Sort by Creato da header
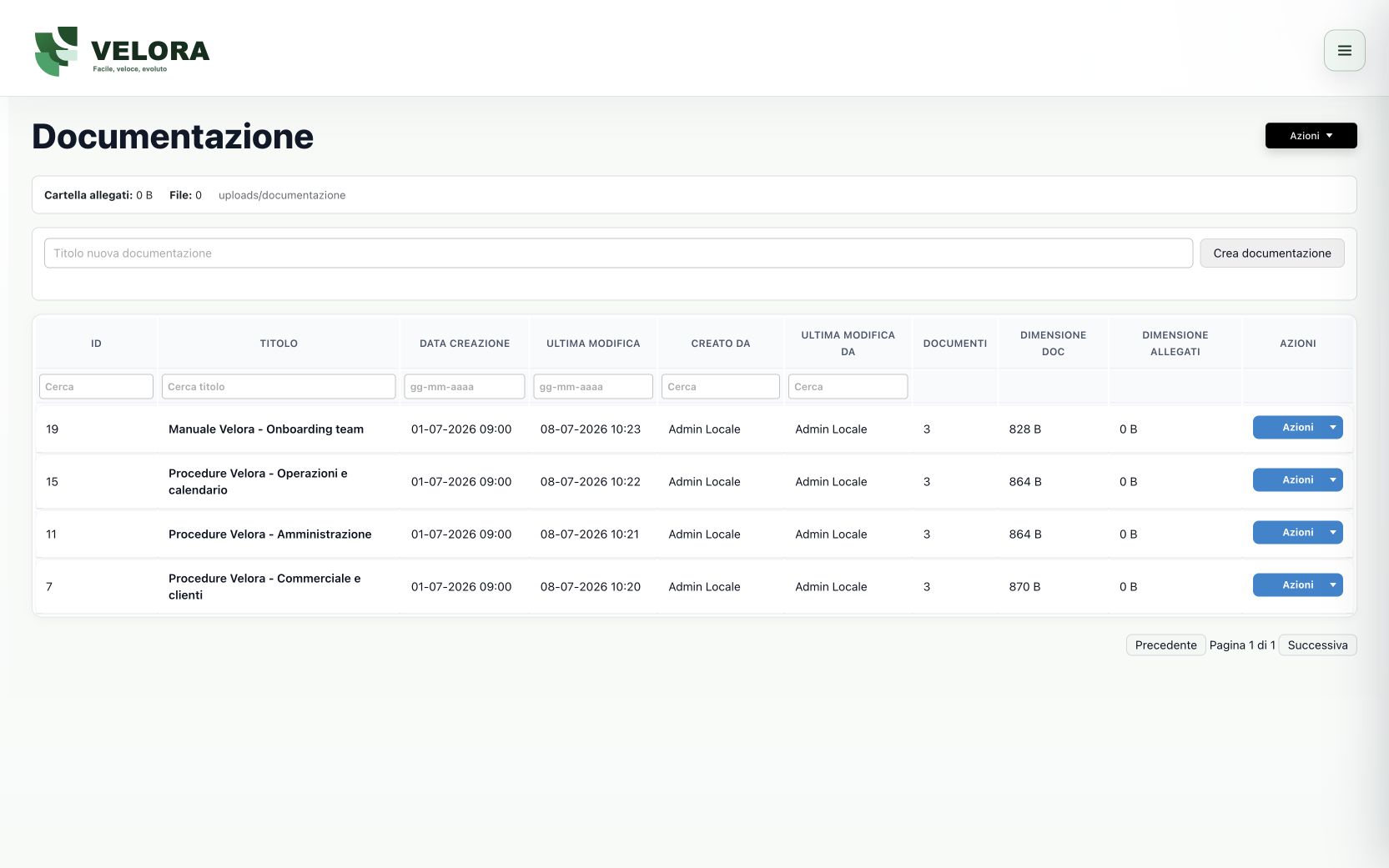This screenshot has width=1389, height=868. coord(721,344)
